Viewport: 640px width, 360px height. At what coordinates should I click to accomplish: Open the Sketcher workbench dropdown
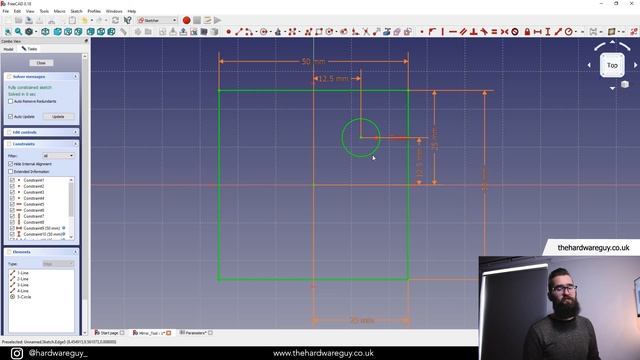point(157,20)
